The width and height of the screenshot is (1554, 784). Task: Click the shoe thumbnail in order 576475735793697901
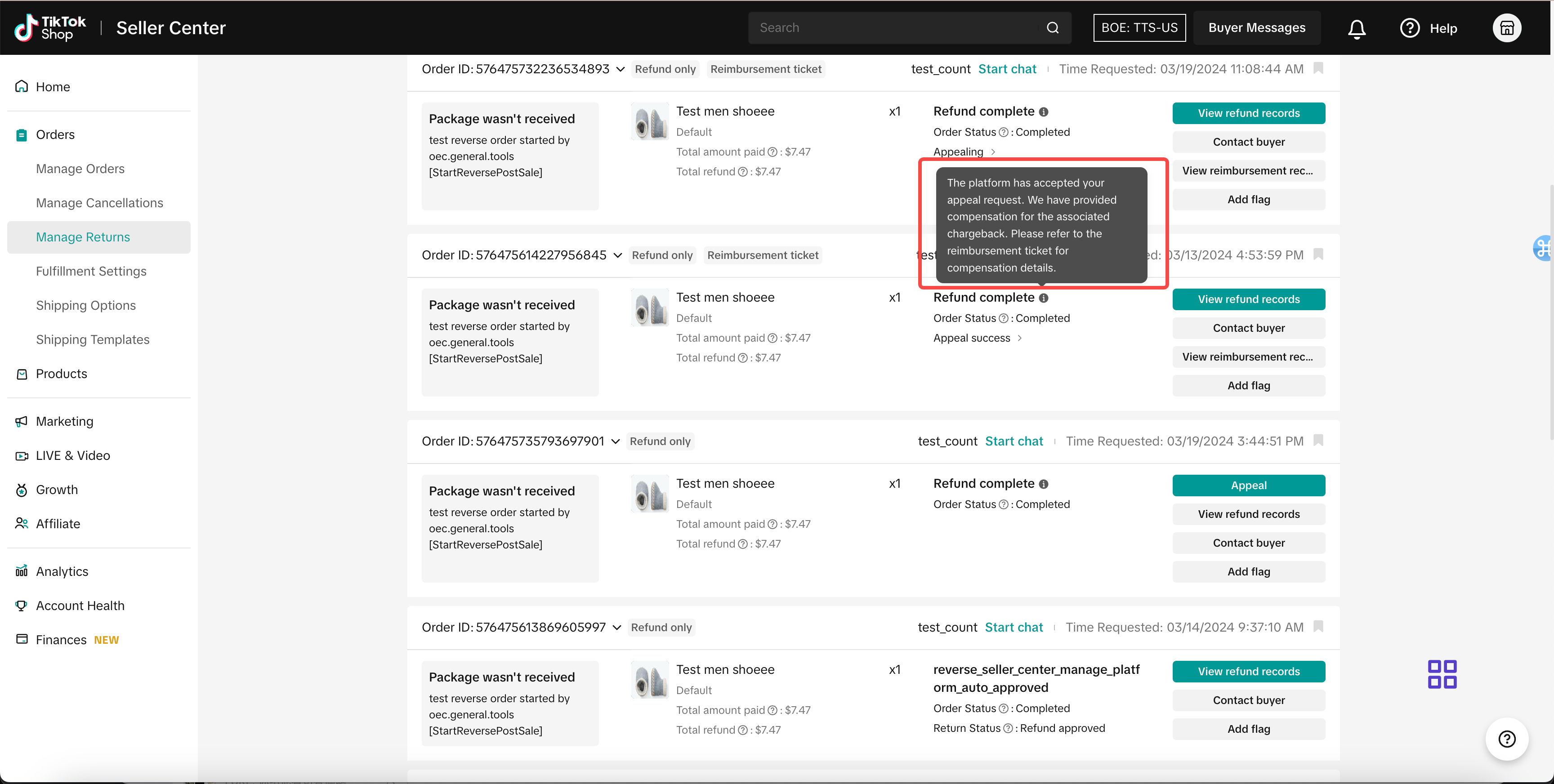[x=650, y=494]
